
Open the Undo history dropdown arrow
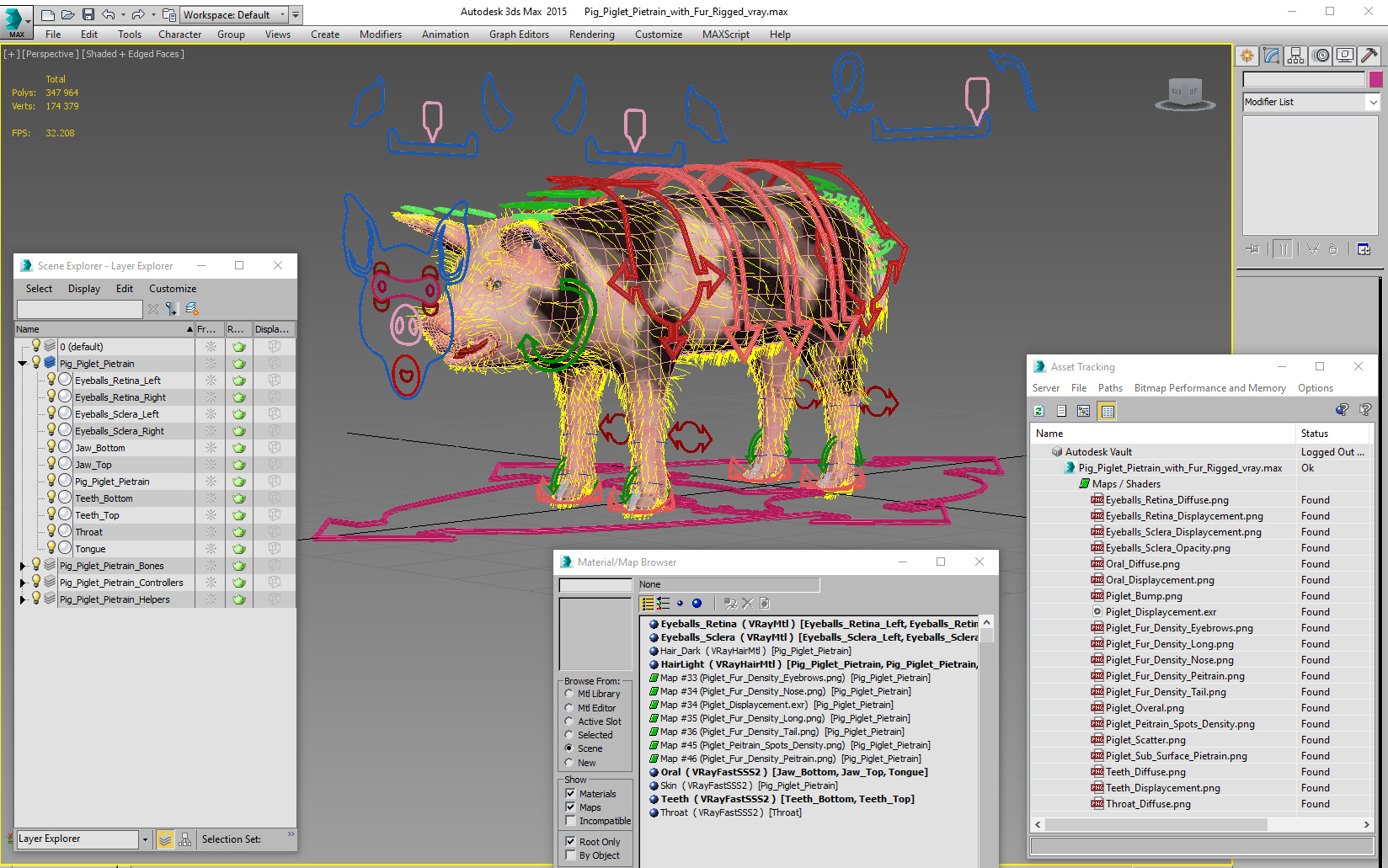(x=123, y=15)
